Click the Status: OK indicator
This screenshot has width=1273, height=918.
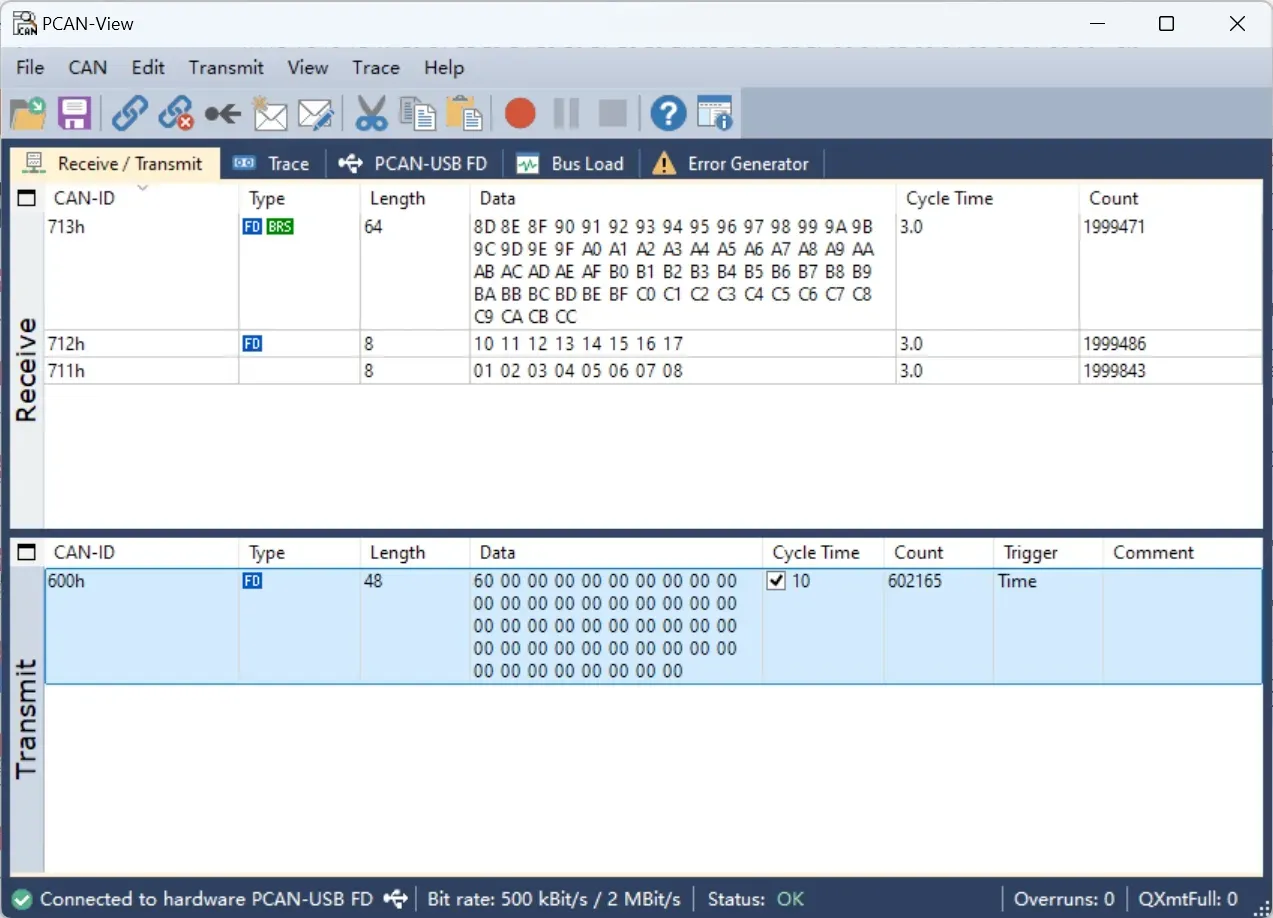(x=756, y=899)
